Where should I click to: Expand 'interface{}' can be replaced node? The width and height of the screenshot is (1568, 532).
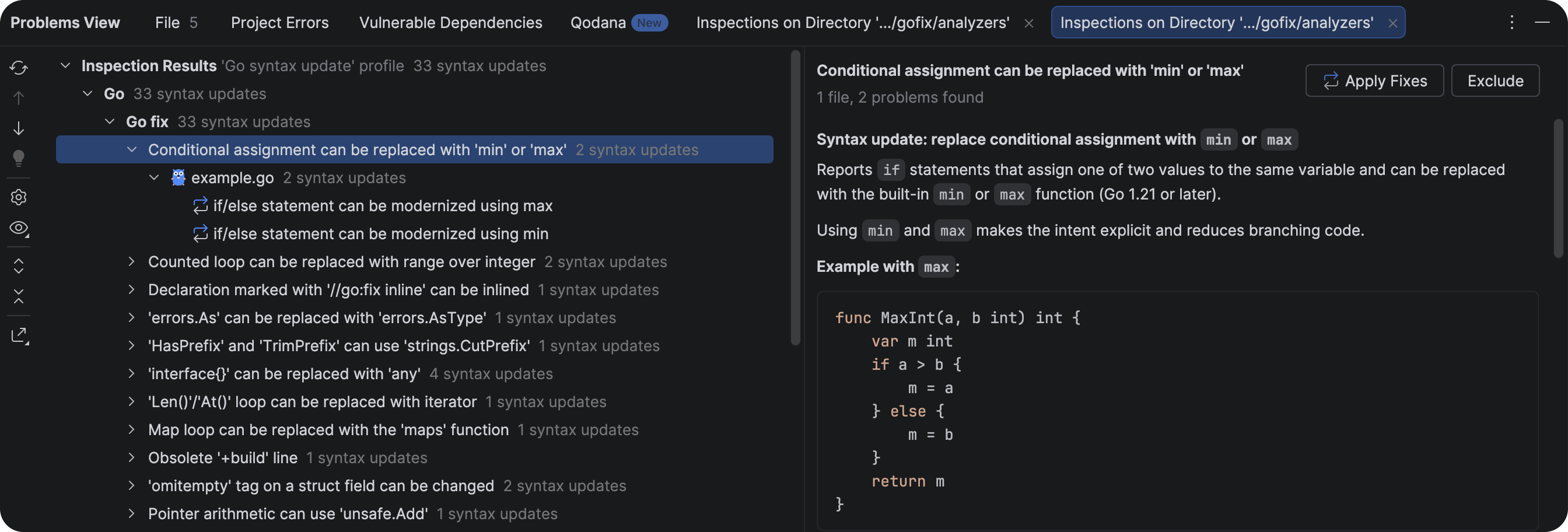(x=131, y=374)
